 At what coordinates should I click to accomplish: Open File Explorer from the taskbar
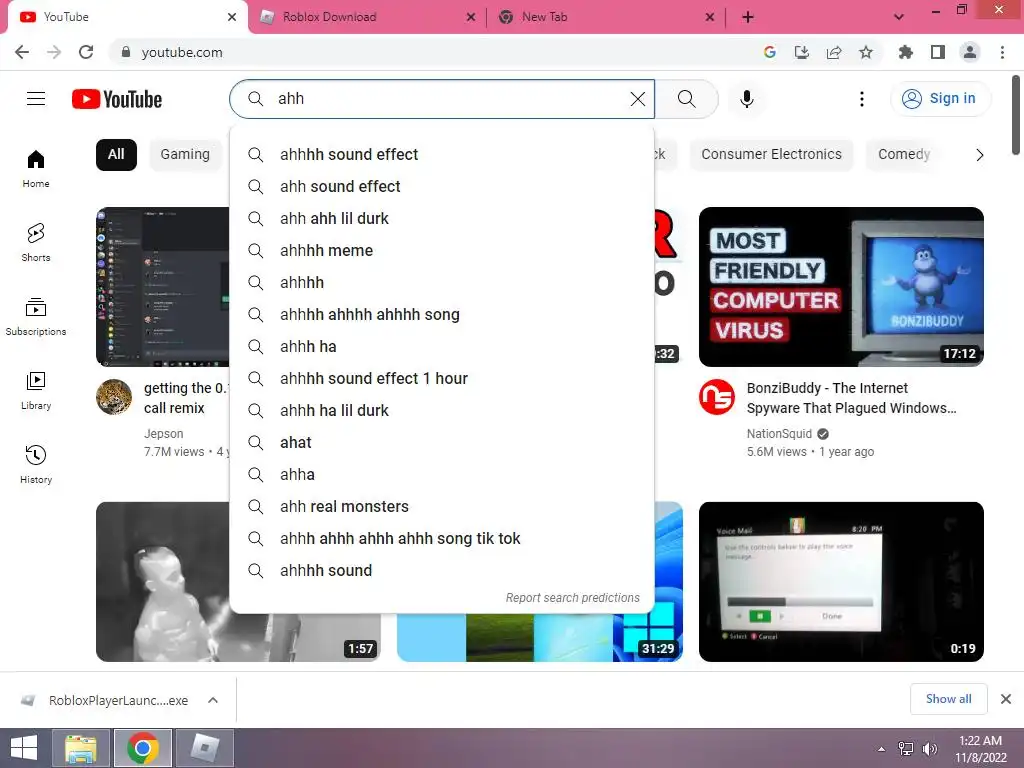coord(80,748)
